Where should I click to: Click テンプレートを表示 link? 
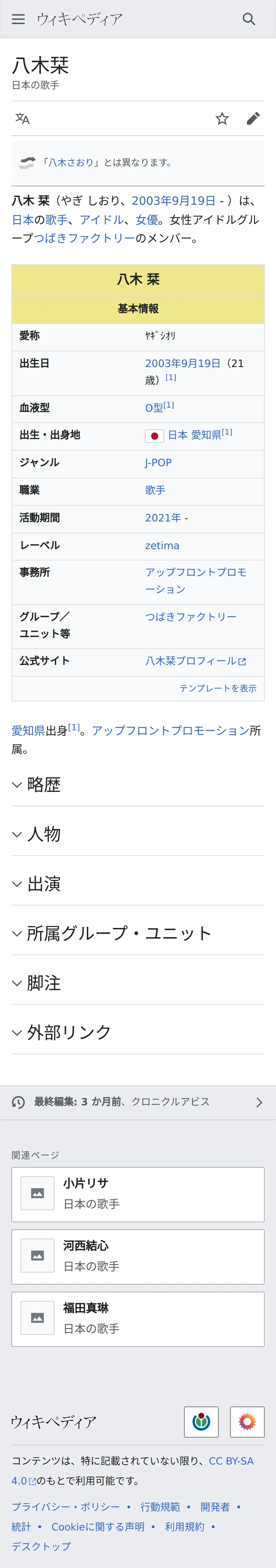coord(218,688)
